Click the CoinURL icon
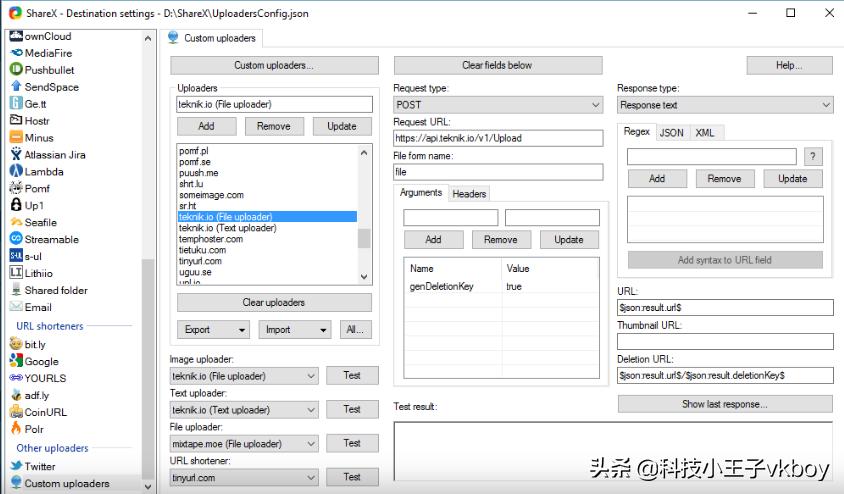844x494 pixels. (16, 412)
